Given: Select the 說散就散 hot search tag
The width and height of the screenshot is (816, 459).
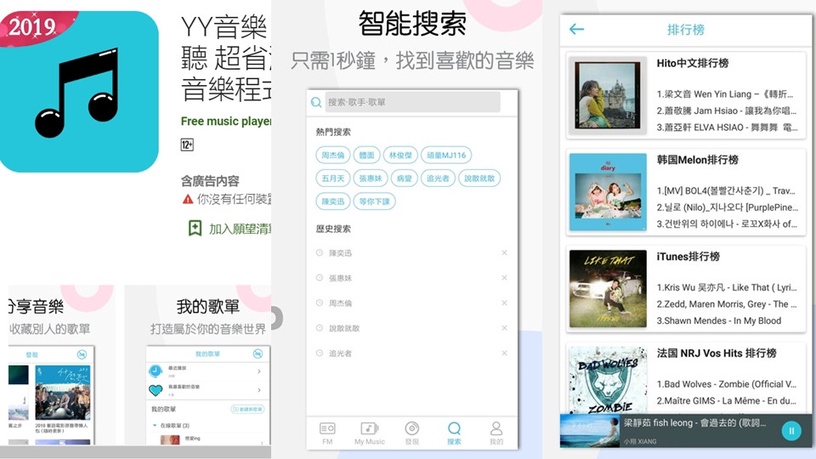Looking at the screenshot, I should tap(479, 178).
